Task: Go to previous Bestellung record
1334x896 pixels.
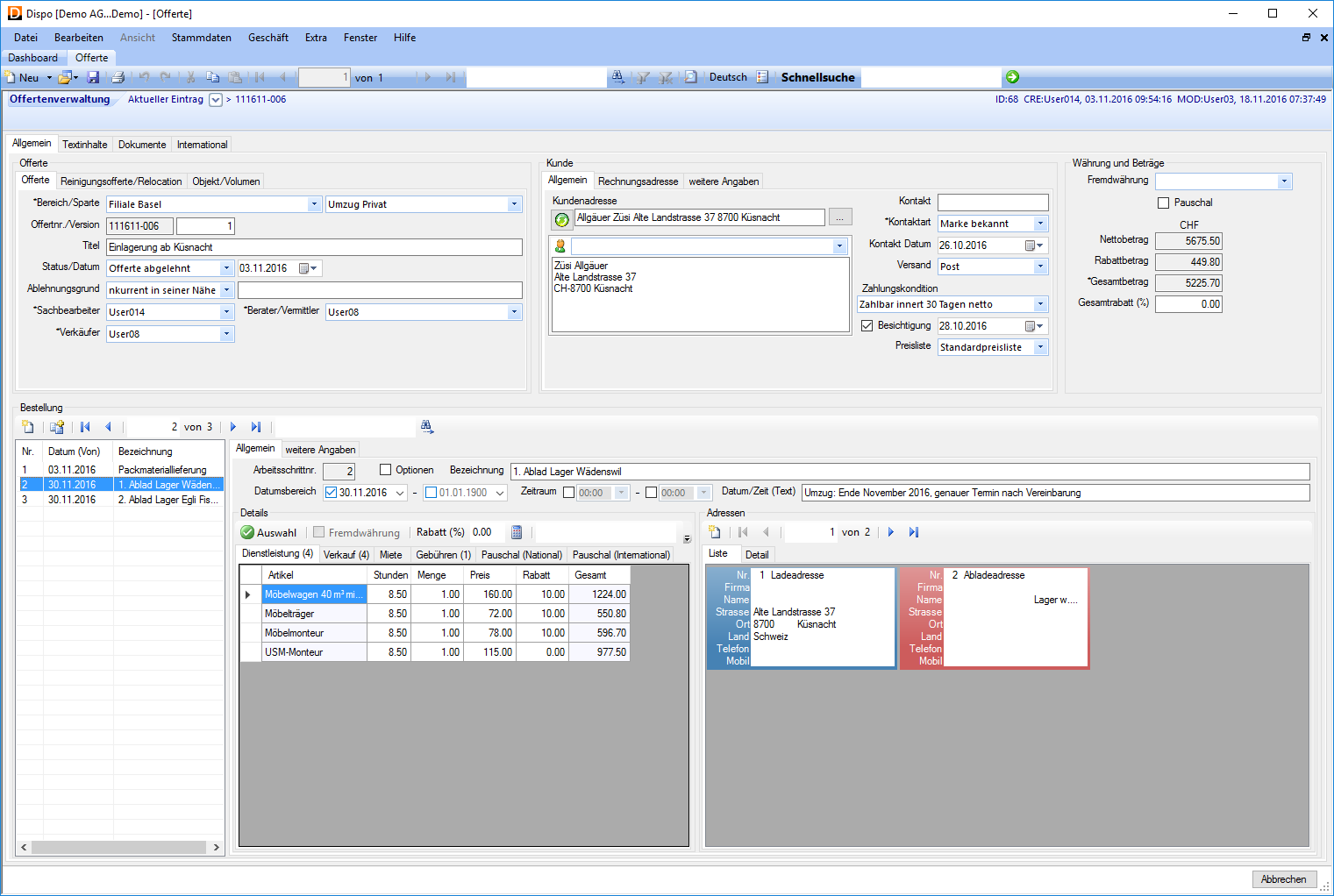Action: coord(108,427)
